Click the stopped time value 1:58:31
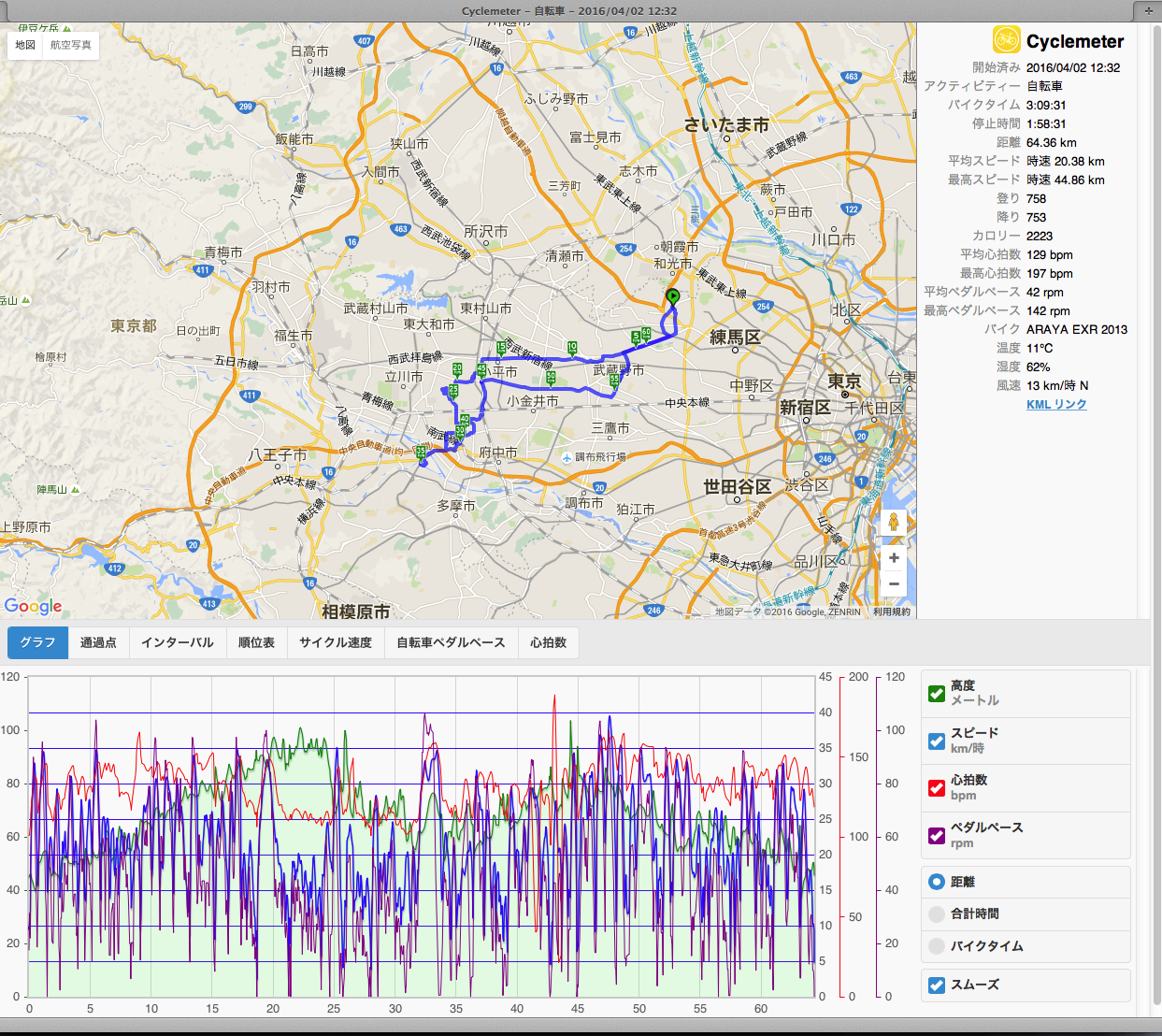The image size is (1162, 1036). (1046, 123)
